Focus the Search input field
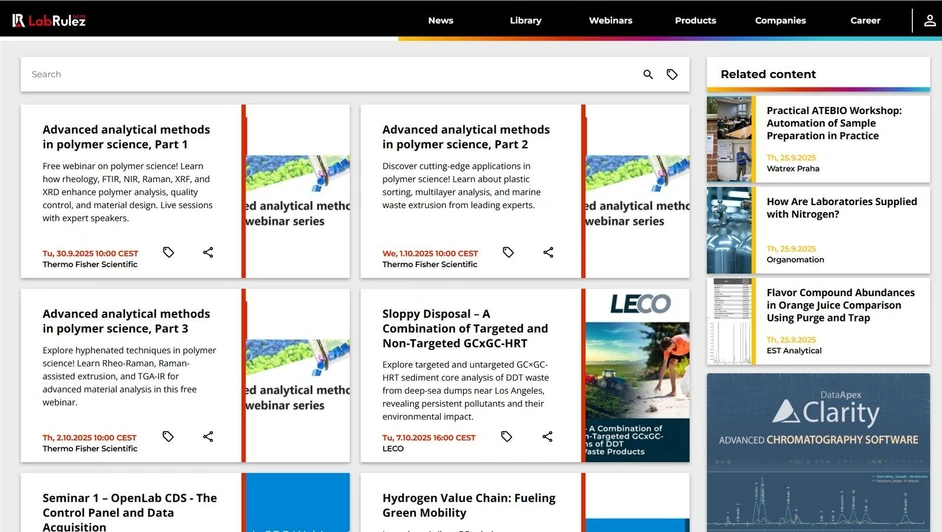Screen dimensions: 942x532 click(x=330, y=74)
